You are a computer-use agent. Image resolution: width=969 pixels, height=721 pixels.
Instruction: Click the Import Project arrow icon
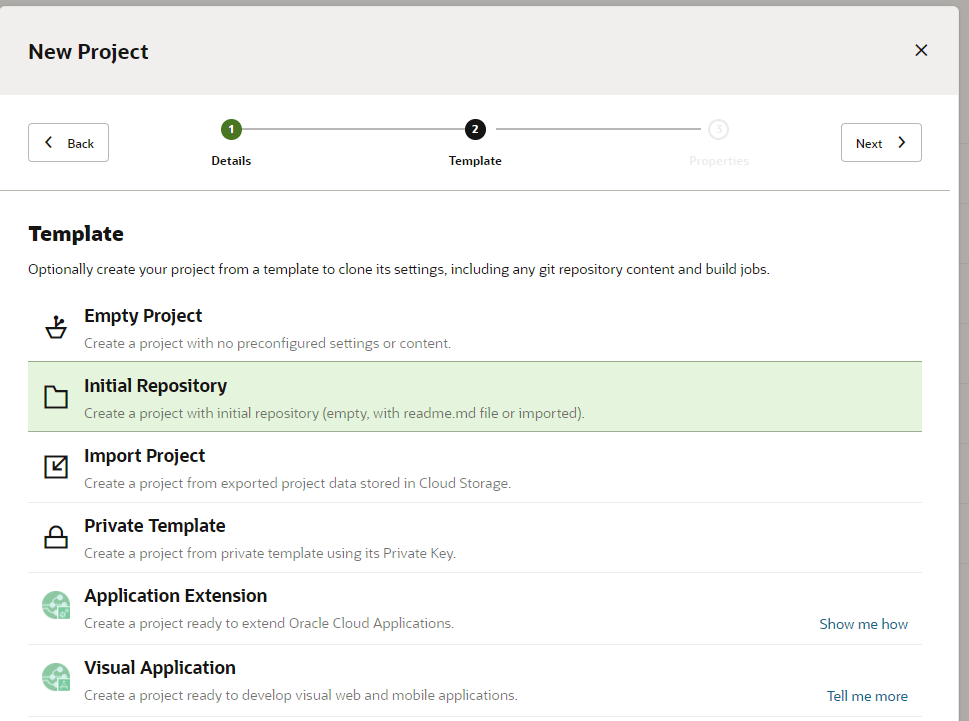click(56, 467)
